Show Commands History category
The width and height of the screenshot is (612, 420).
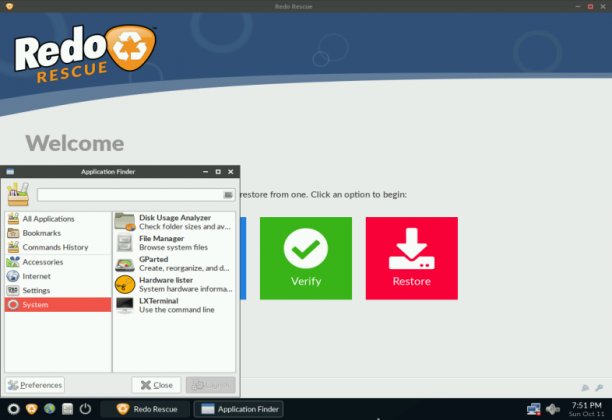pos(58,247)
